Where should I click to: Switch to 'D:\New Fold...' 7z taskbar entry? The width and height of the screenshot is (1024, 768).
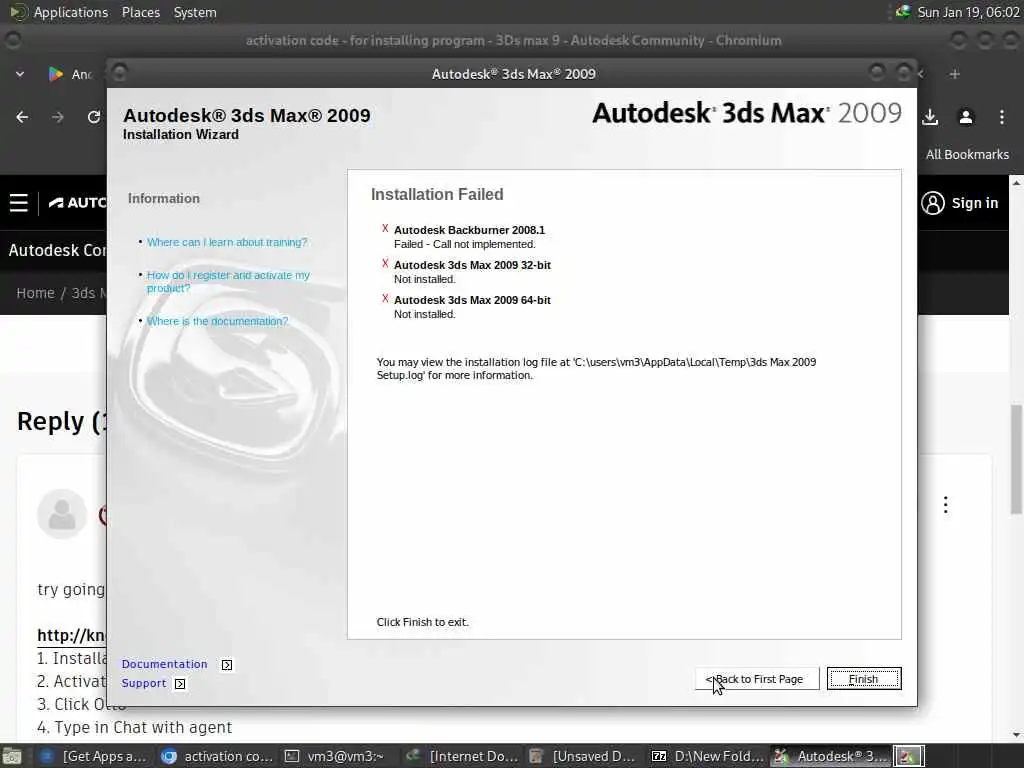707,756
